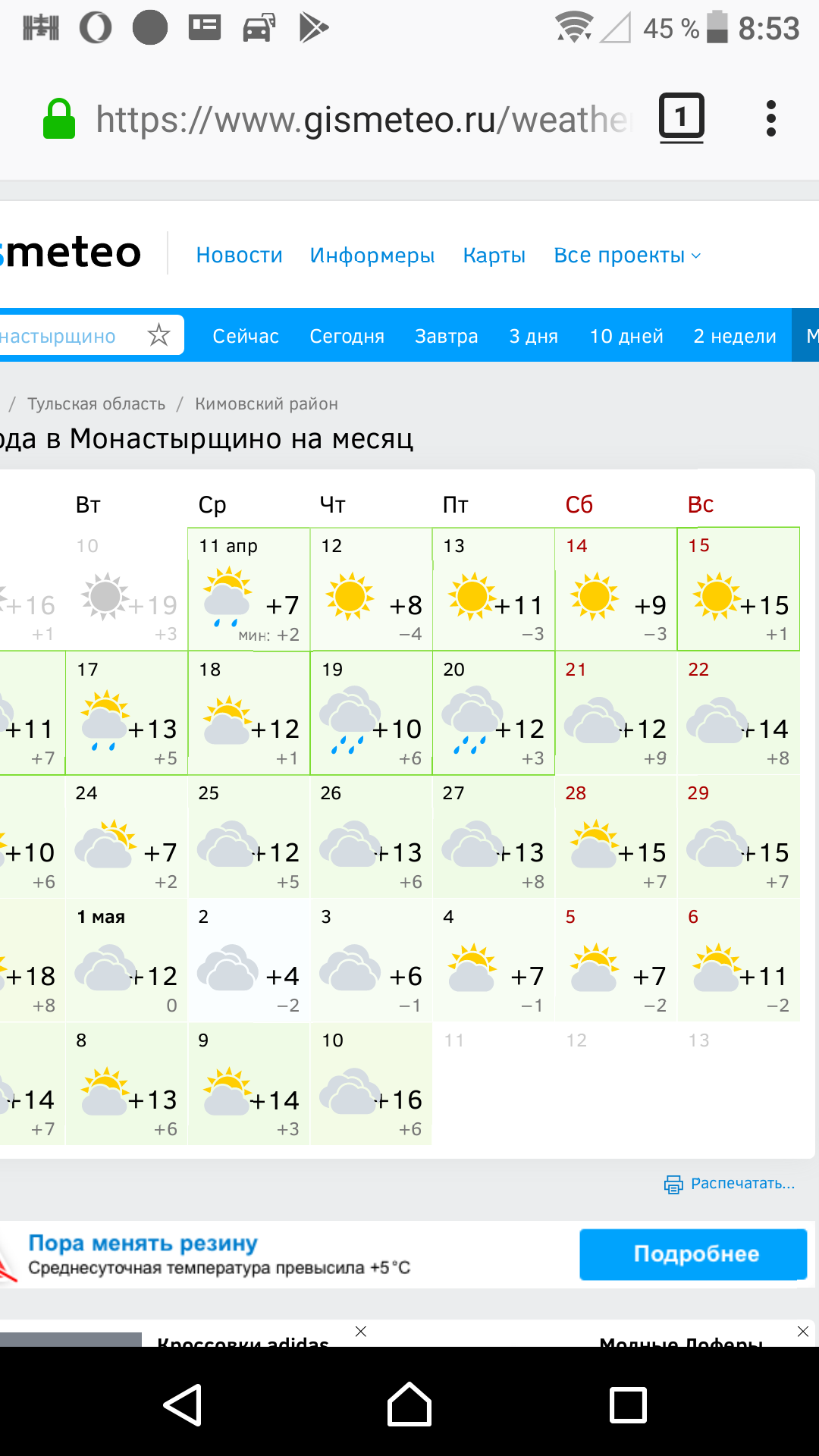Tap the Сб column header

tap(579, 504)
